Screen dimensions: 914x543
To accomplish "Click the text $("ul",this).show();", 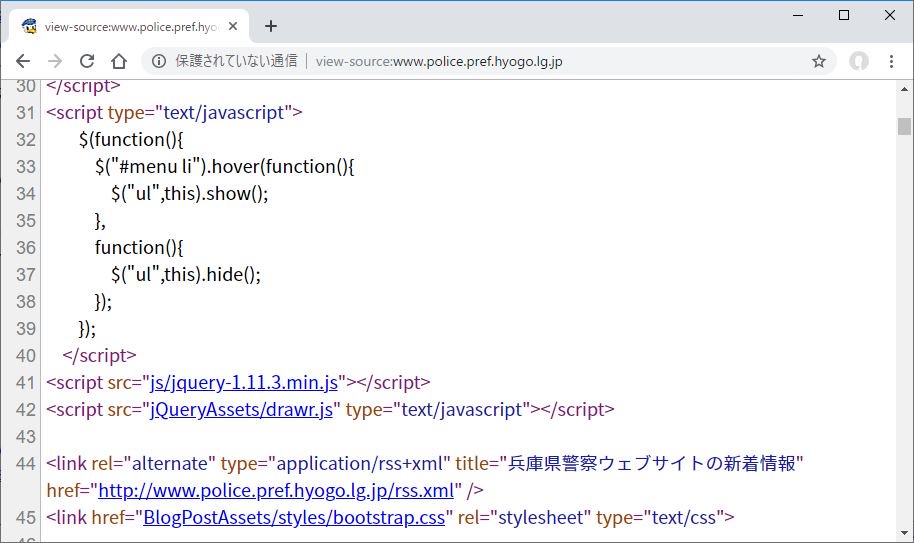I will click(x=190, y=193).
